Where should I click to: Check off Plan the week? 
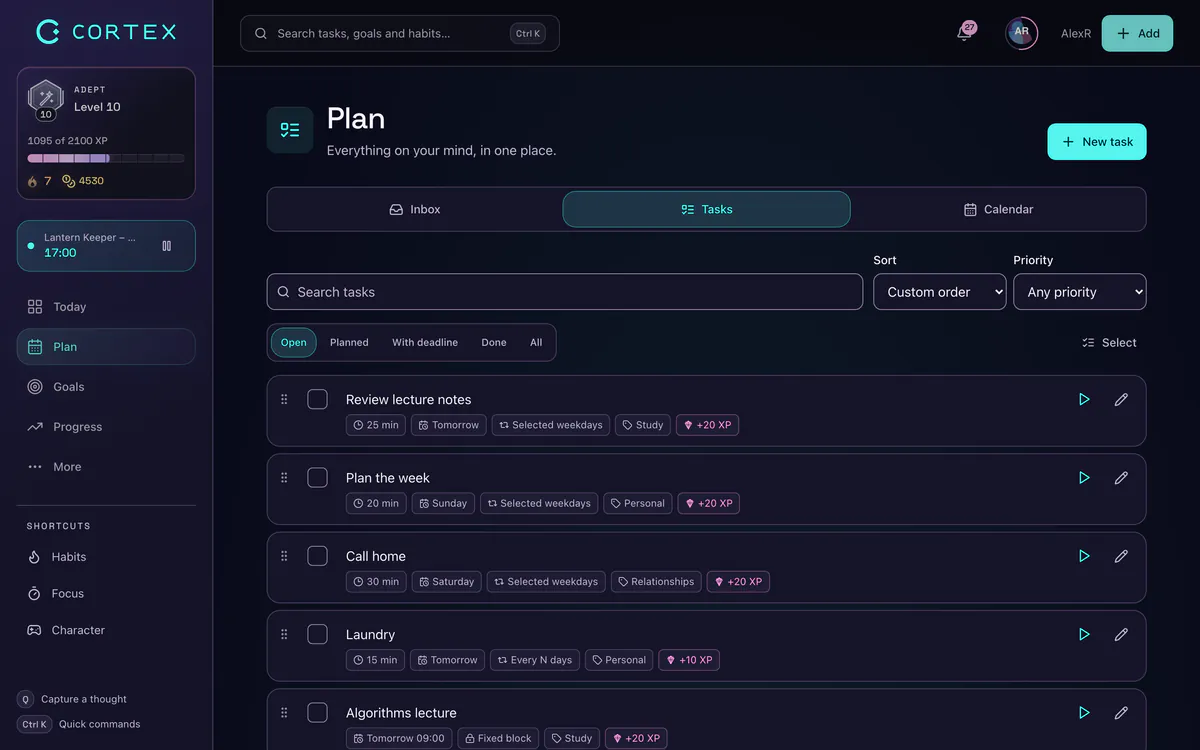[x=317, y=478]
